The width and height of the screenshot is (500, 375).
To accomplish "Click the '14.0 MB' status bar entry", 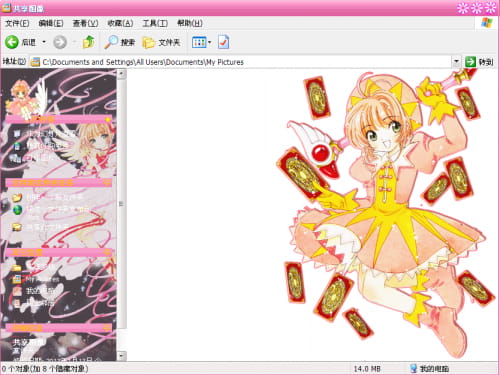I will [x=367, y=369].
